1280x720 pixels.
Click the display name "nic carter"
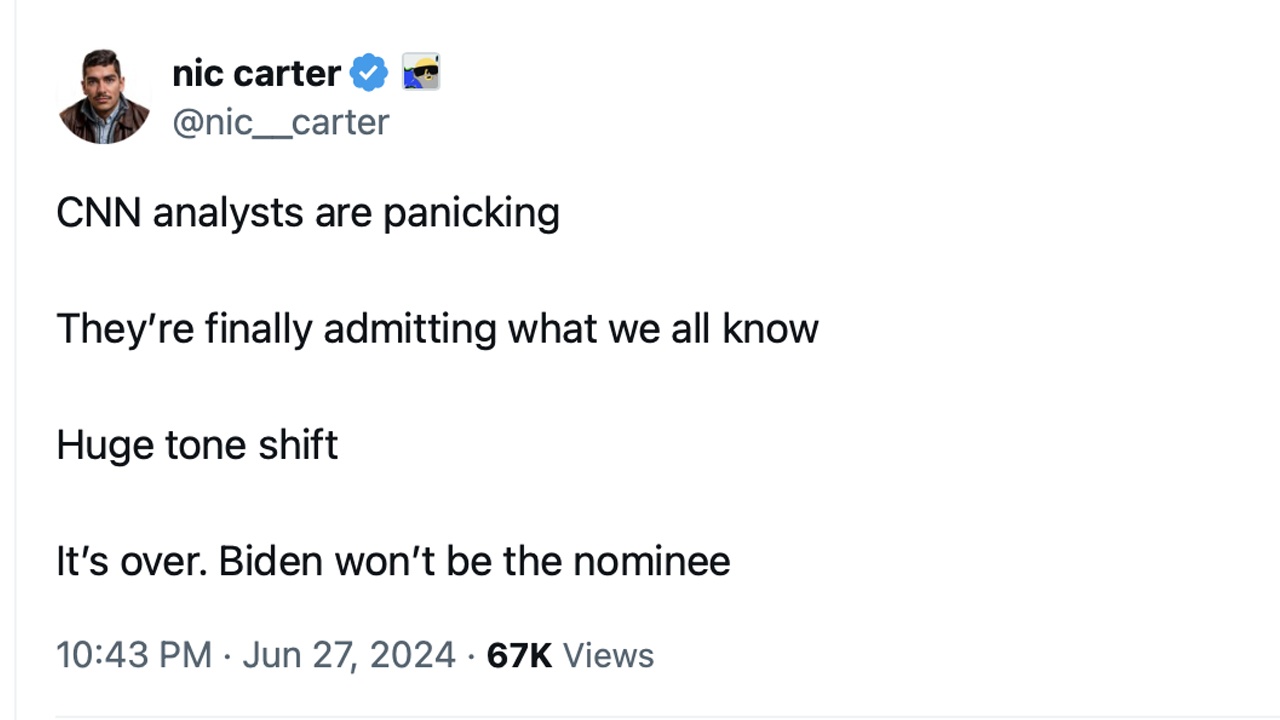(256, 73)
